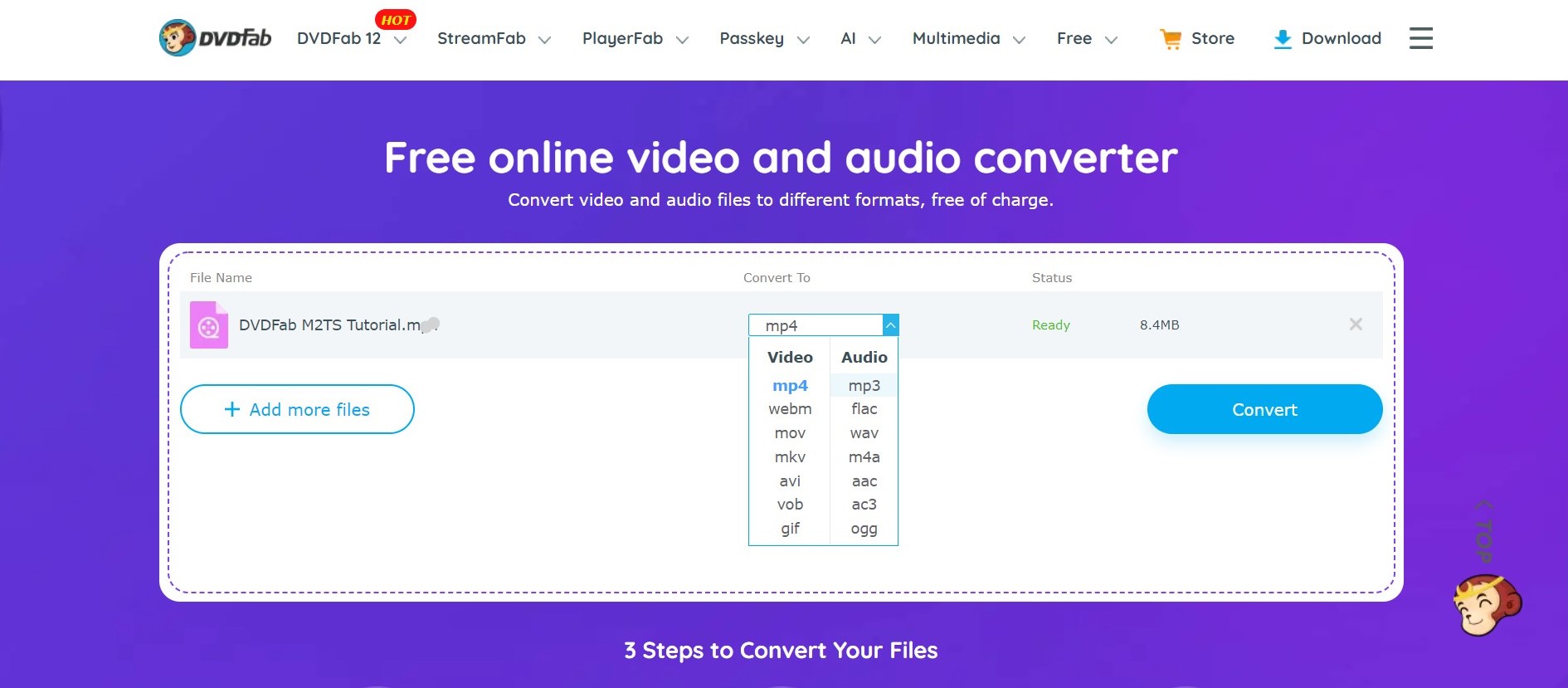
Task: Click the Ready status text
Action: point(1050,325)
